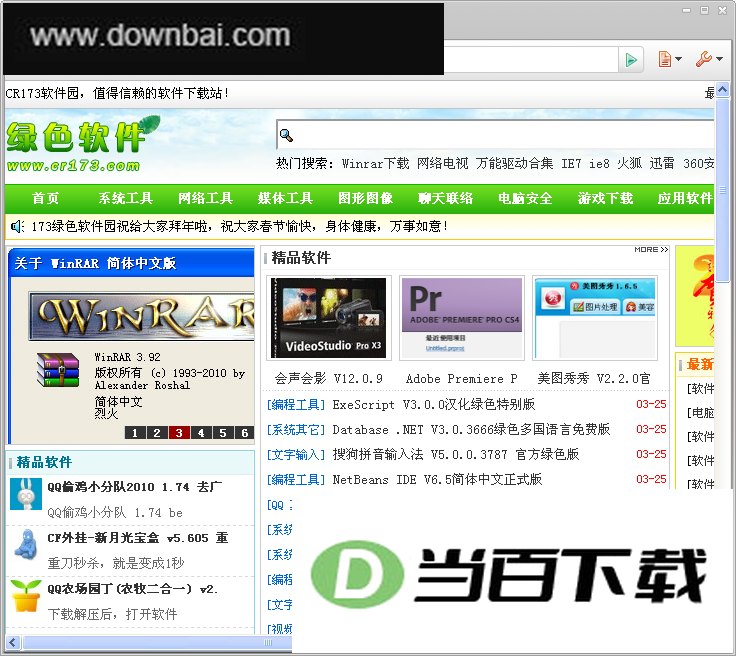Select slide number 2 in WinRAR slideshow
The image size is (736, 656).
point(157,433)
